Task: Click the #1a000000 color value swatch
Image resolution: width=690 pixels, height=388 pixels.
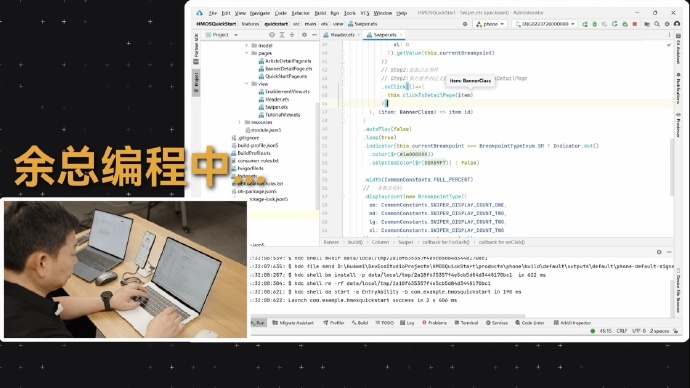Action: click(x=413, y=154)
